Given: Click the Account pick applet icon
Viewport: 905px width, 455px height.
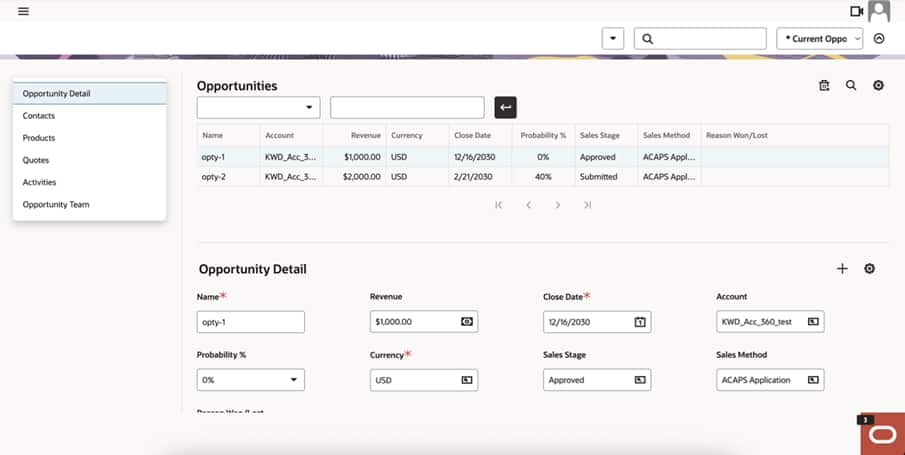Looking at the screenshot, I should tap(813, 322).
